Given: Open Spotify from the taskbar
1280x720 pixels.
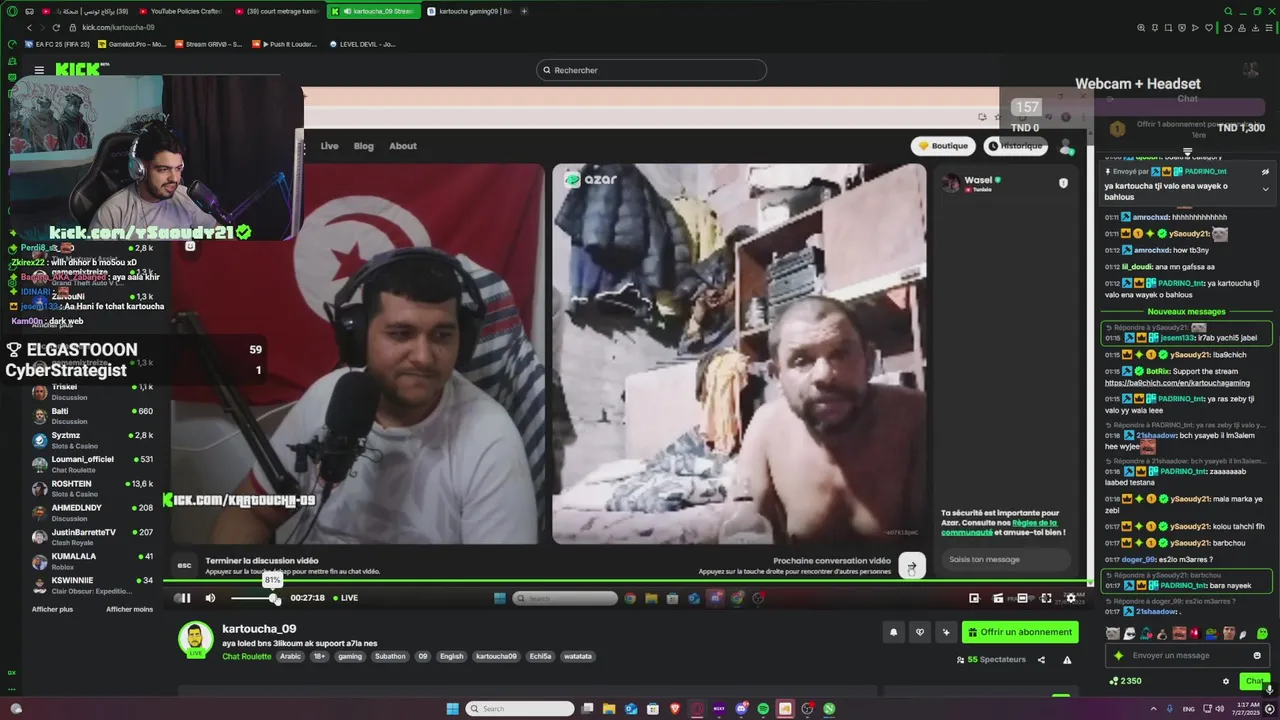Looking at the screenshot, I should pos(763,709).
